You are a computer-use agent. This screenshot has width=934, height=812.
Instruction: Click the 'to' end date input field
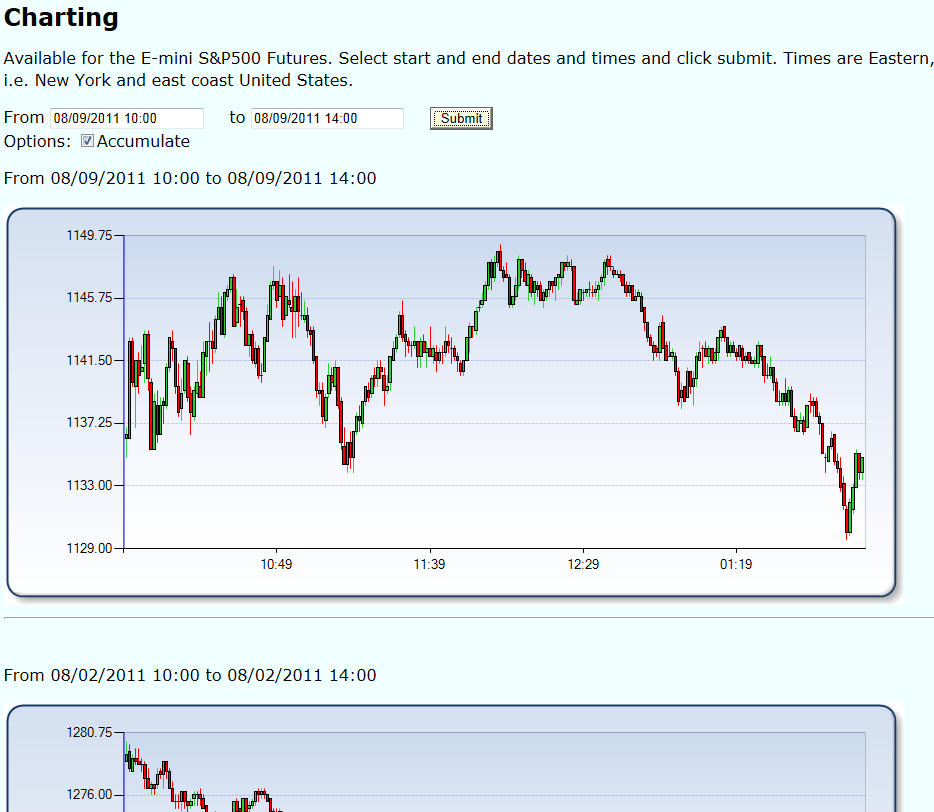point(327,118)
